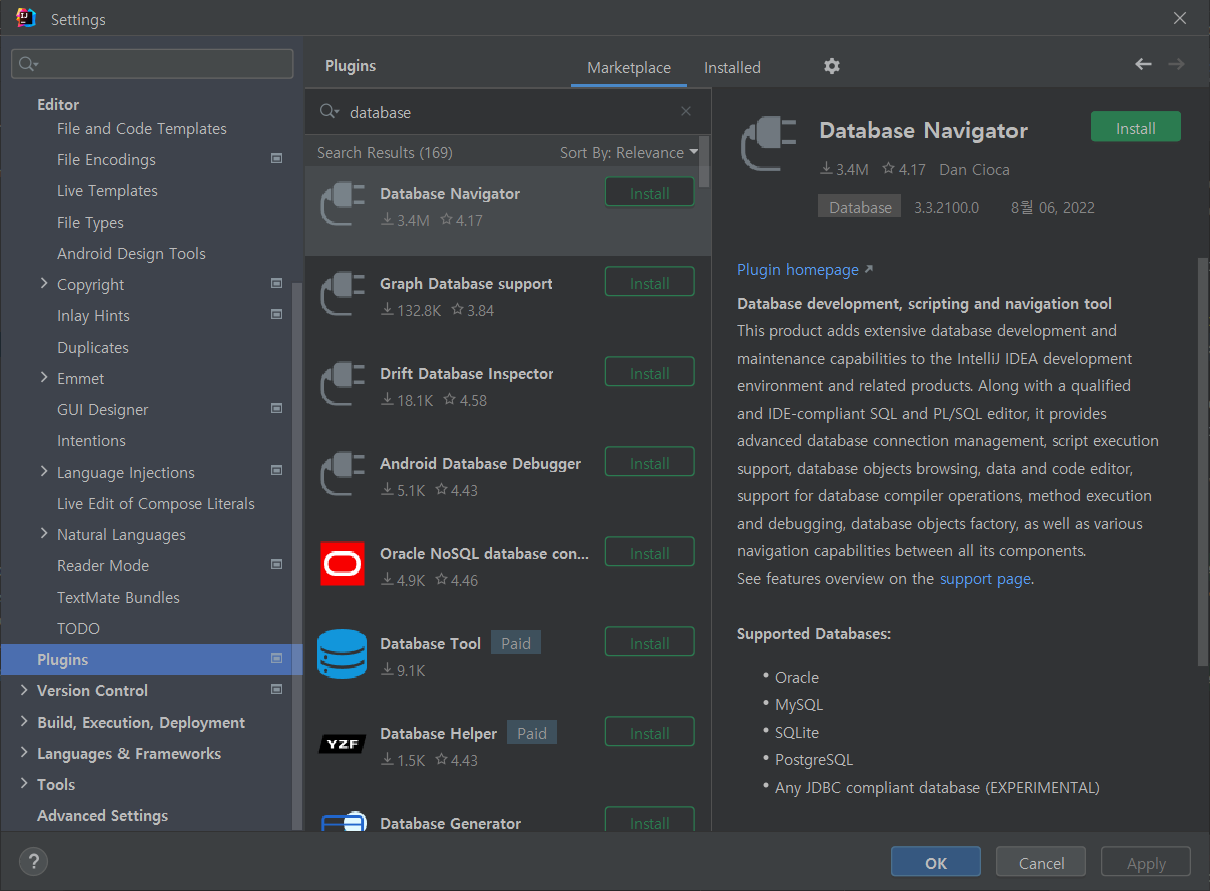Install the Graph Database support plugin
The width and height of the screenshot is (1210, 891).
click(x=650, y=283)
